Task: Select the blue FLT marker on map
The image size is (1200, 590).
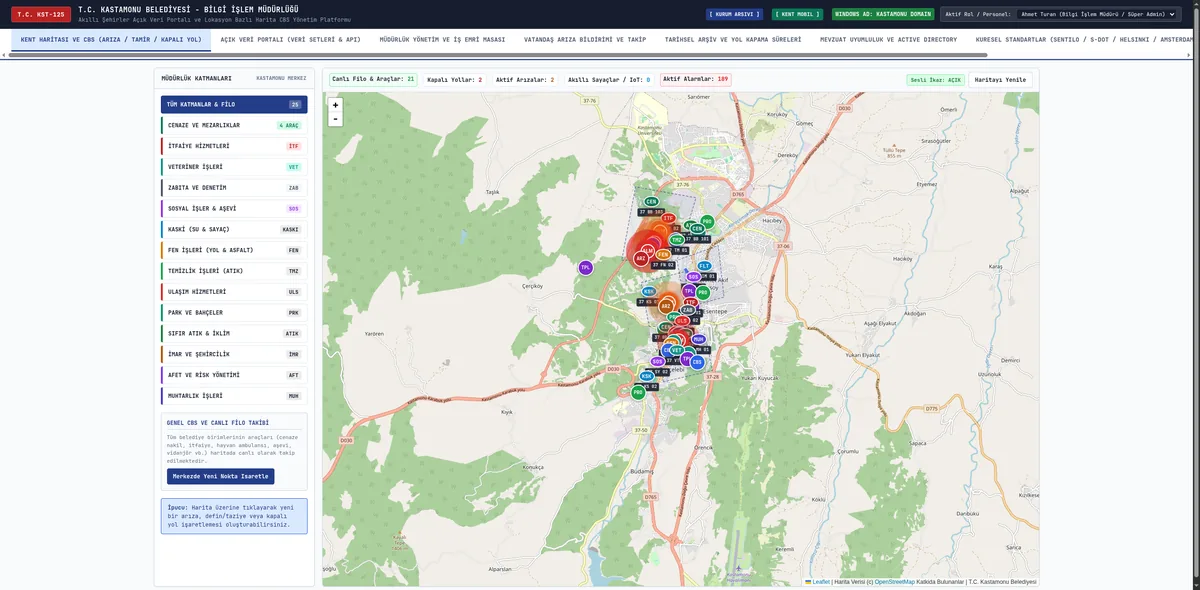Action: [704, 266]
